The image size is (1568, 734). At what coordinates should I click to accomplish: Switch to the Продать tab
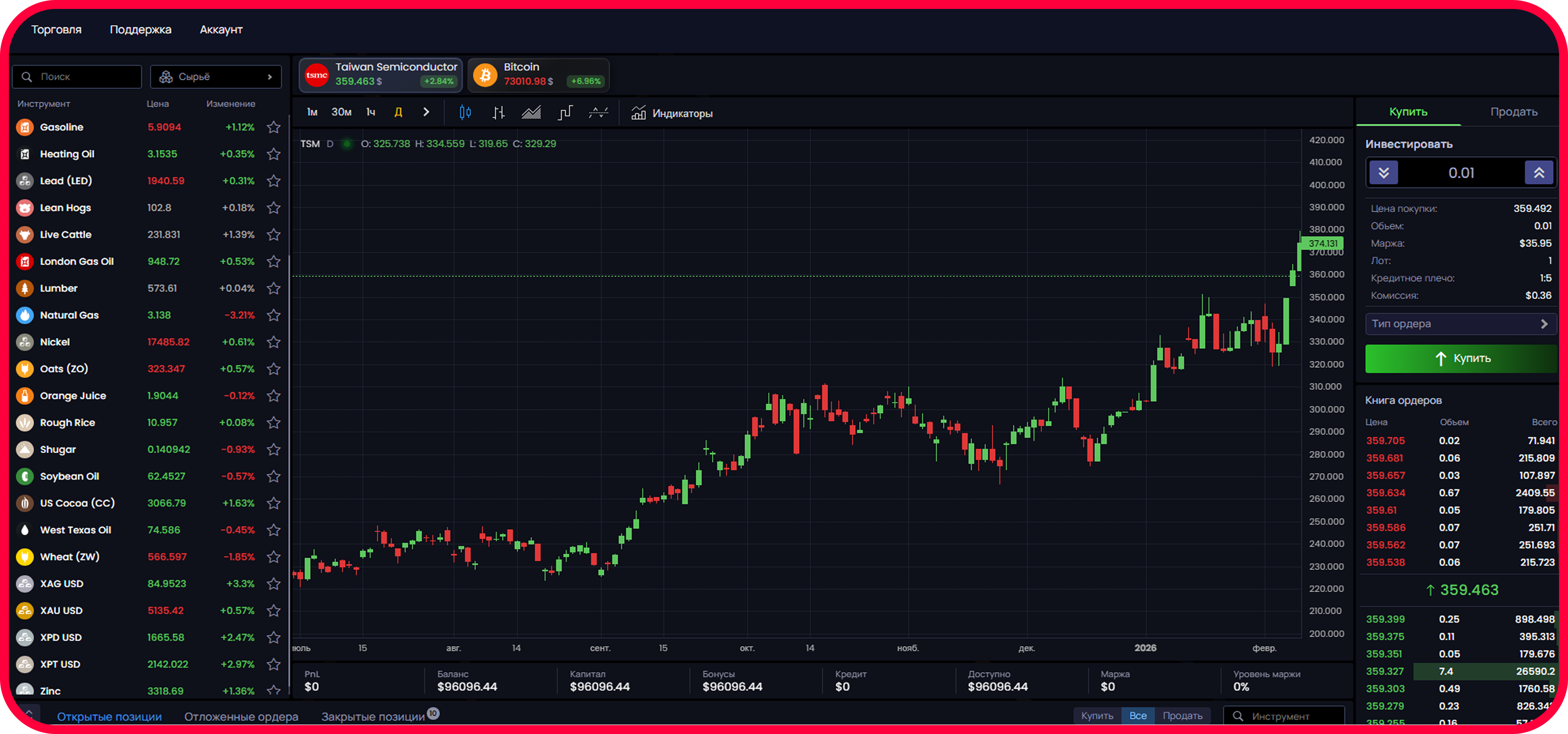pyautogui.click(x=1513, y=112)
